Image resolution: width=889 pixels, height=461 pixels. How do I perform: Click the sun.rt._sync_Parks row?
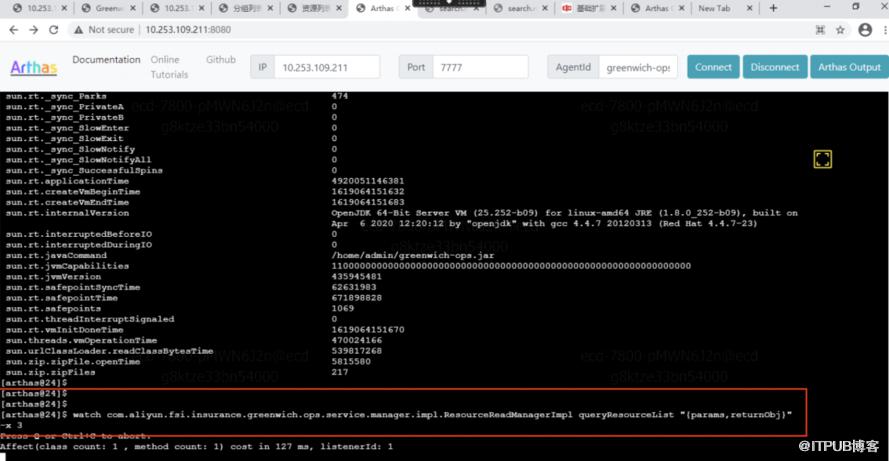[177, 96]
